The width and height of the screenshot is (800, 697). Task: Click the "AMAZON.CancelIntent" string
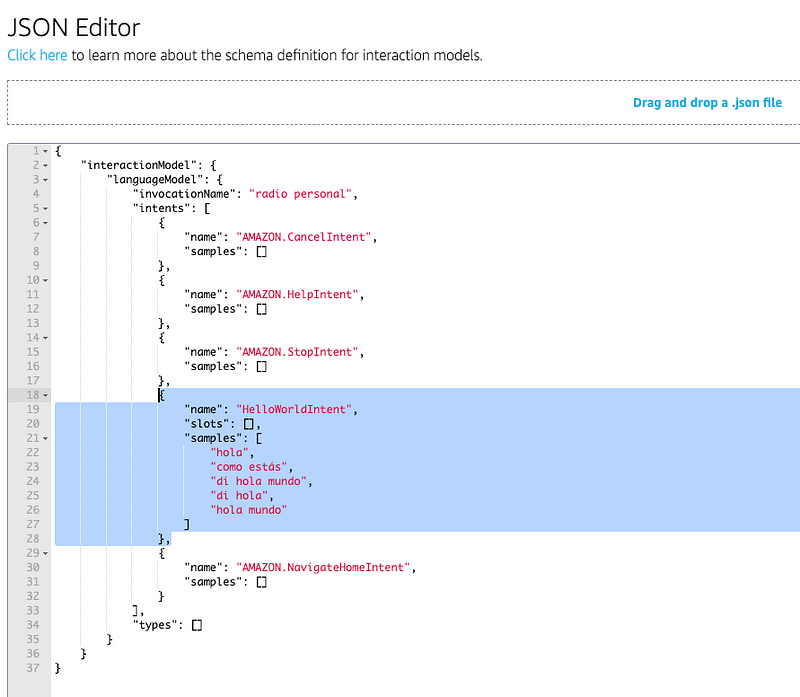[x=305, y=237]
